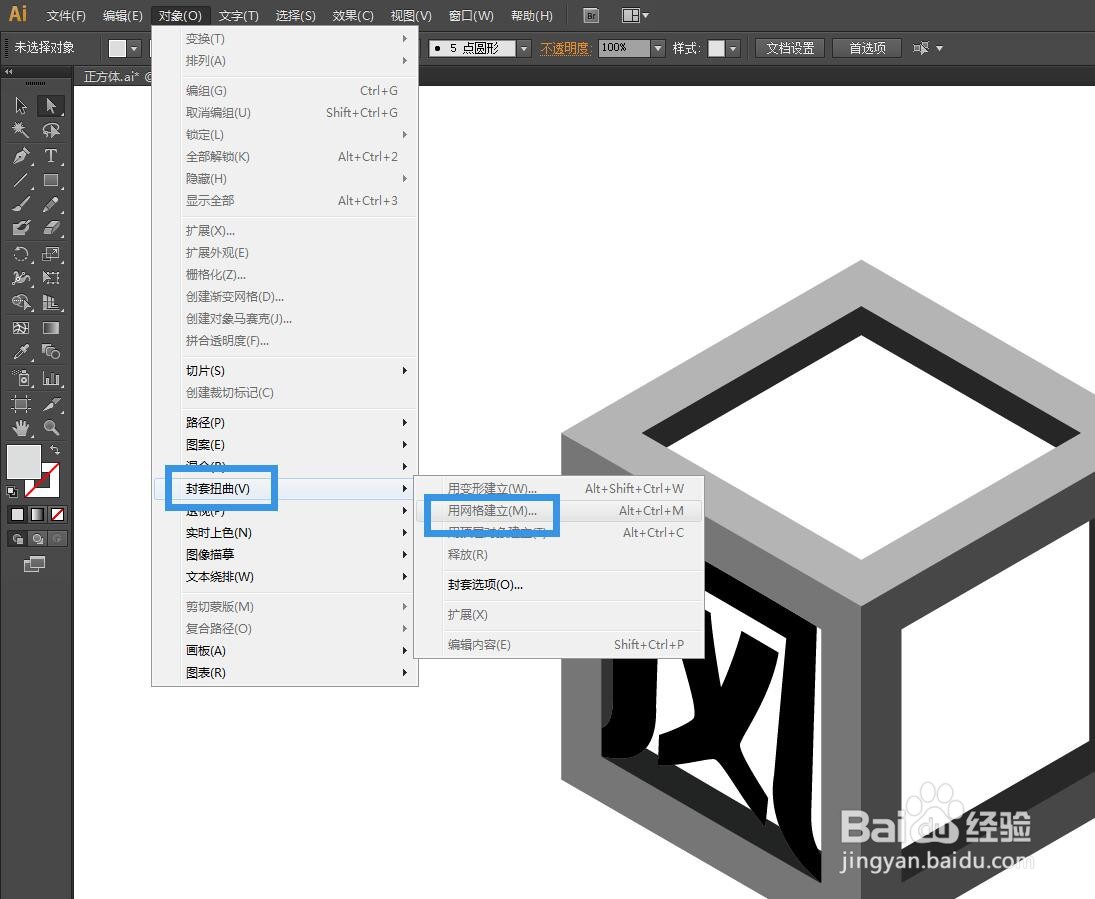Open the 效果 menu

point(354,15)
